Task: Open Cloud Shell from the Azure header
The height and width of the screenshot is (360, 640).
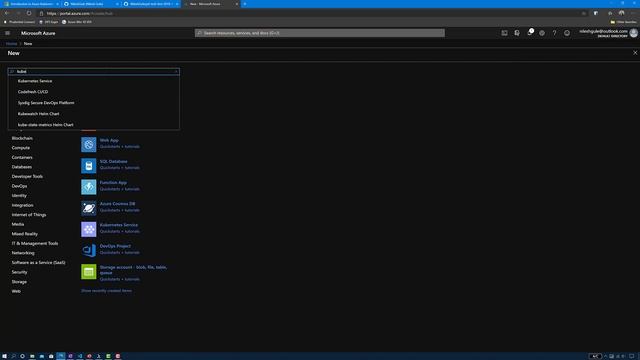Action: pos(504,33)
